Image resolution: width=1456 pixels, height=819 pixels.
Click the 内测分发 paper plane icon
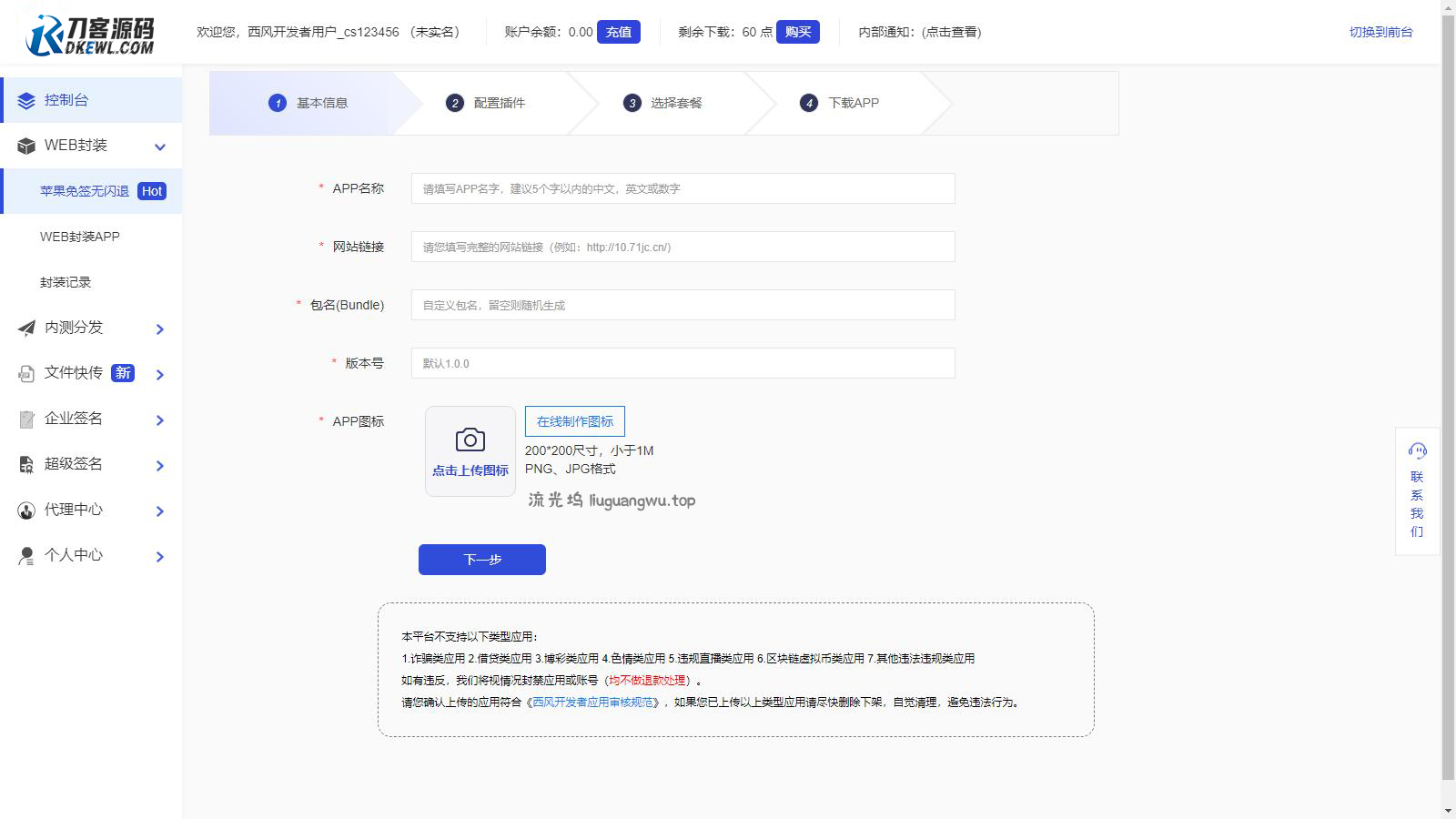tap(26, 328)
